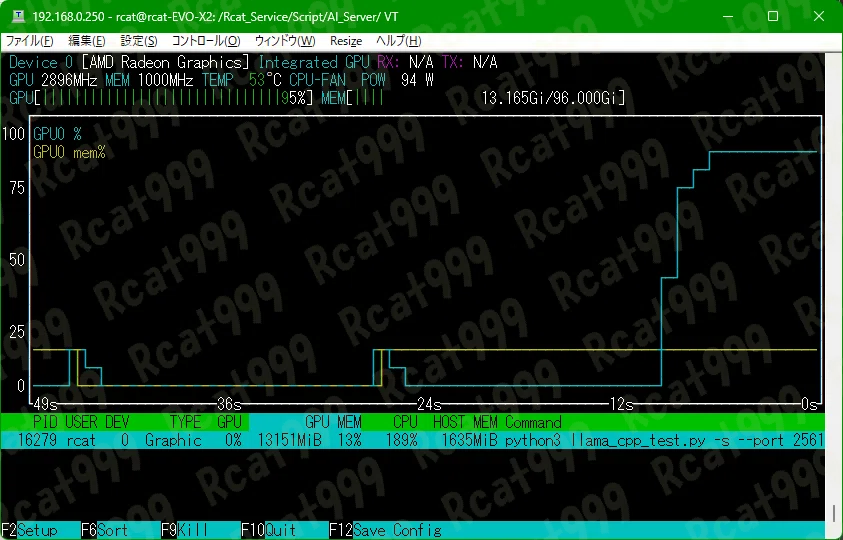Click the Integrated GPU text

[313, 62]
